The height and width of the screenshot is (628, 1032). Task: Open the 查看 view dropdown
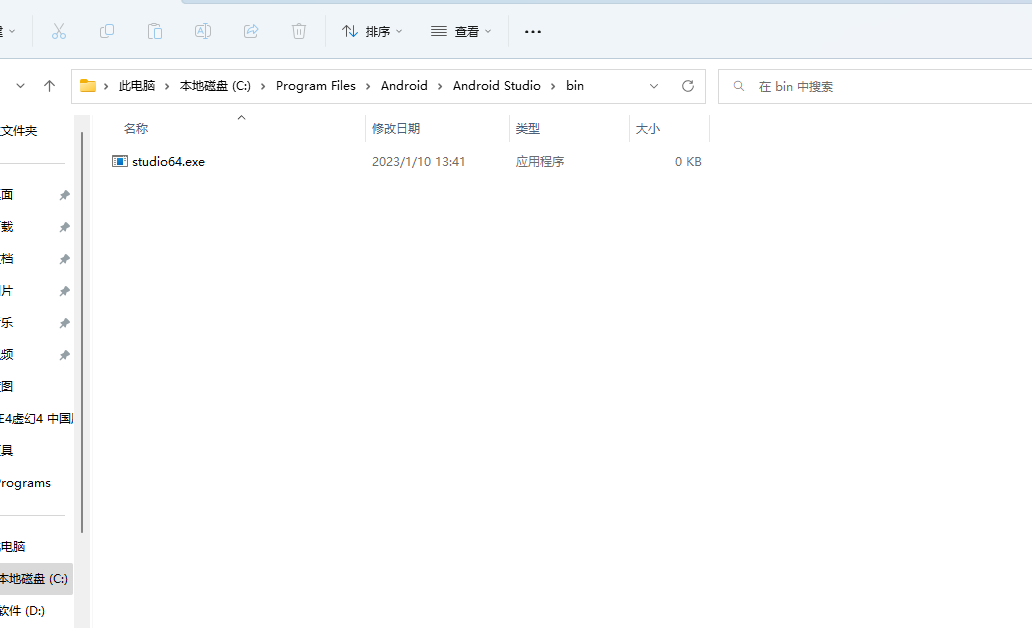click(461, 31)
